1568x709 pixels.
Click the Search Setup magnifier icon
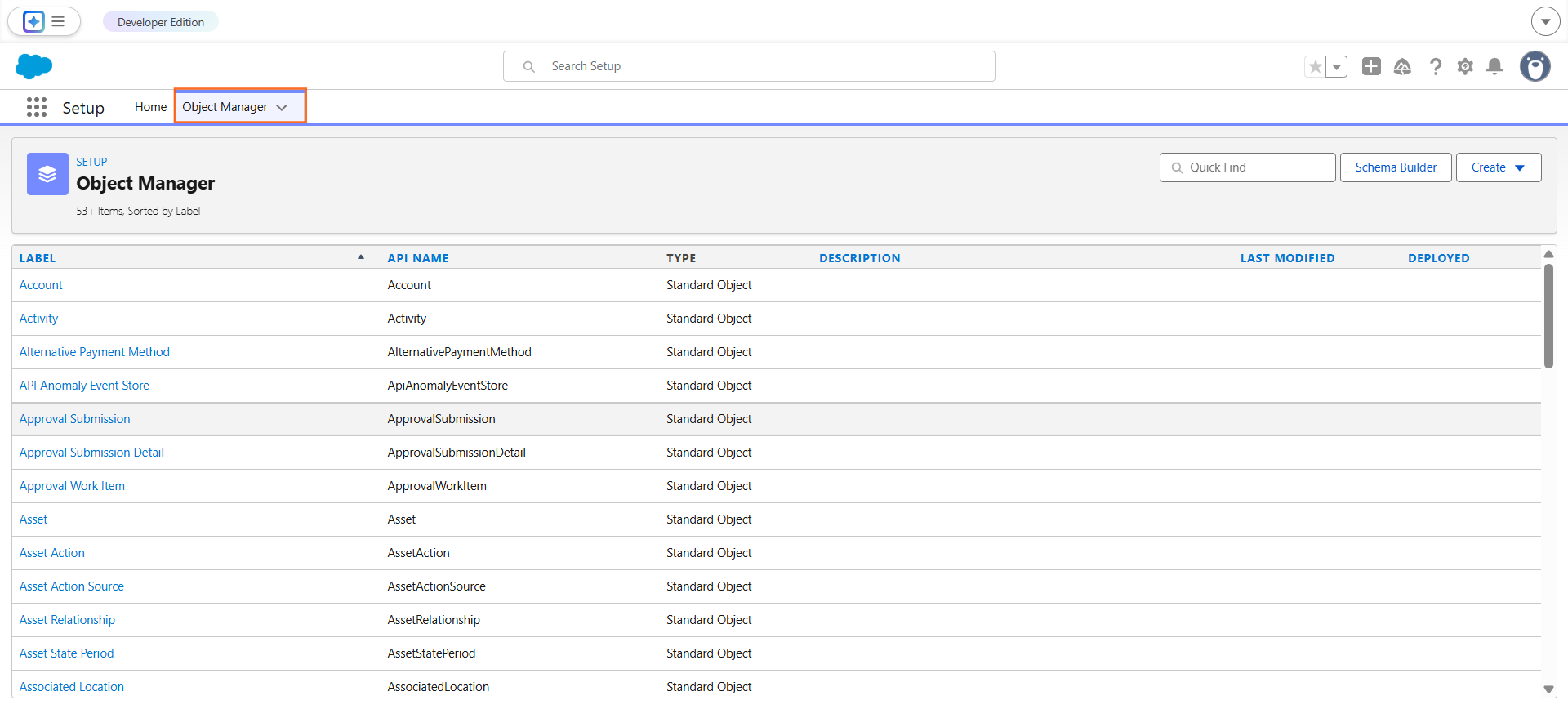(529, 66)
